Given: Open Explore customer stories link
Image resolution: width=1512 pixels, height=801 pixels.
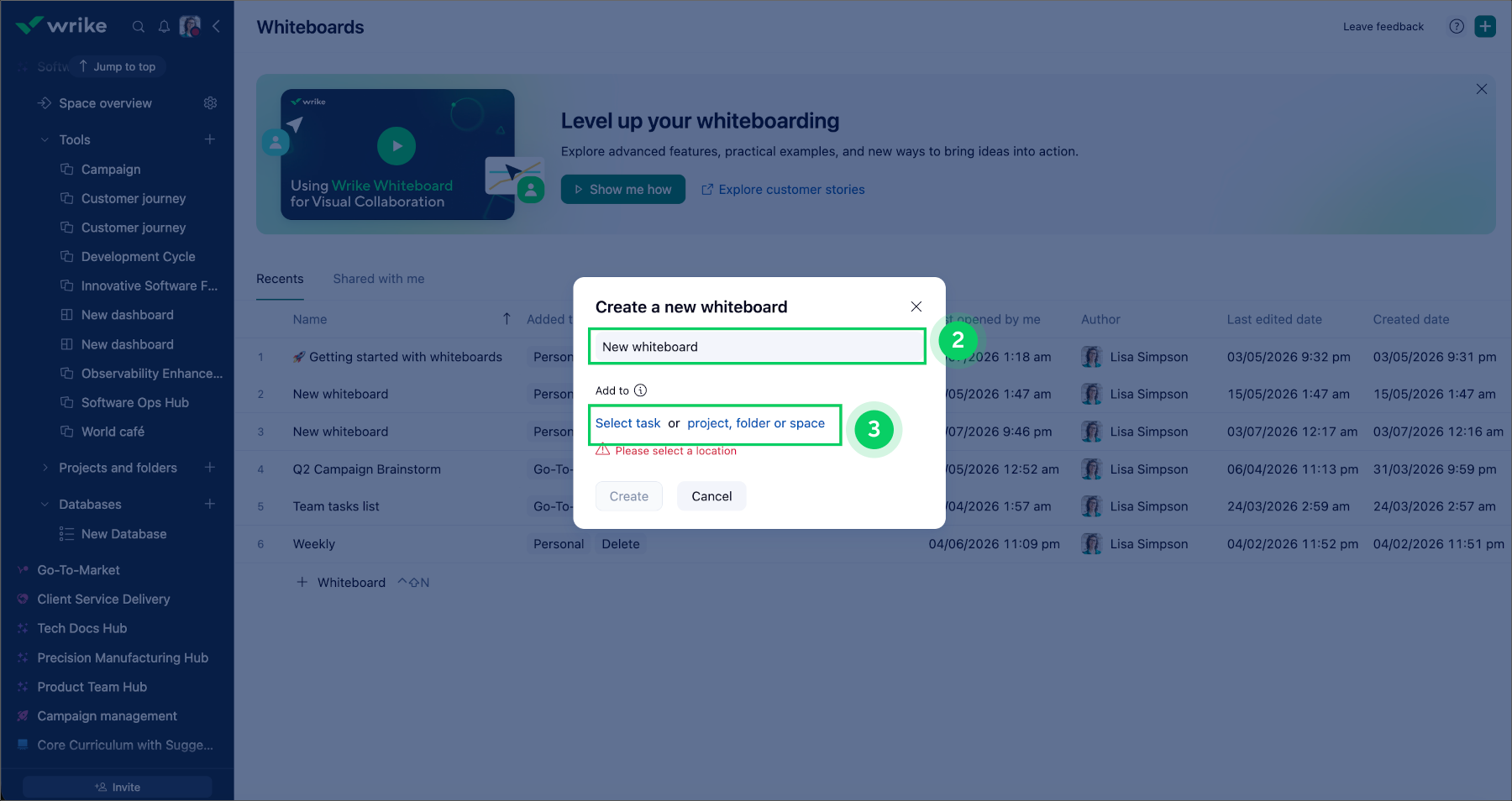Looking at the screenshot, I should click(783, 190).
